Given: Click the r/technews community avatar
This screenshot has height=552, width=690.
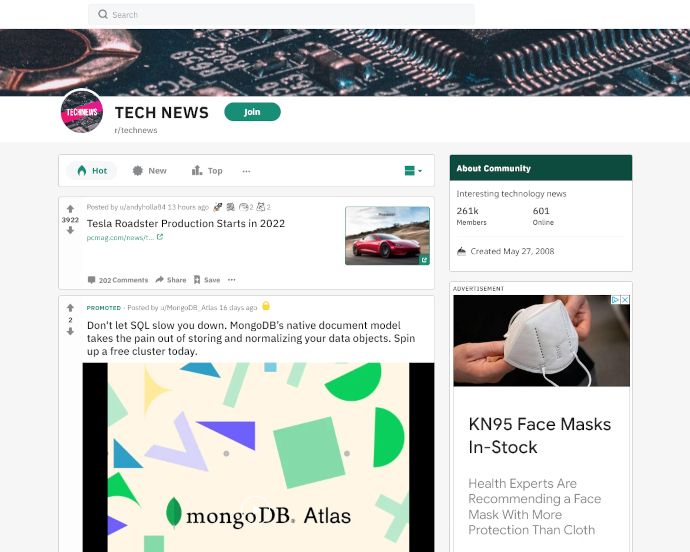Looking at the screenshot, I should pos(82,111).
